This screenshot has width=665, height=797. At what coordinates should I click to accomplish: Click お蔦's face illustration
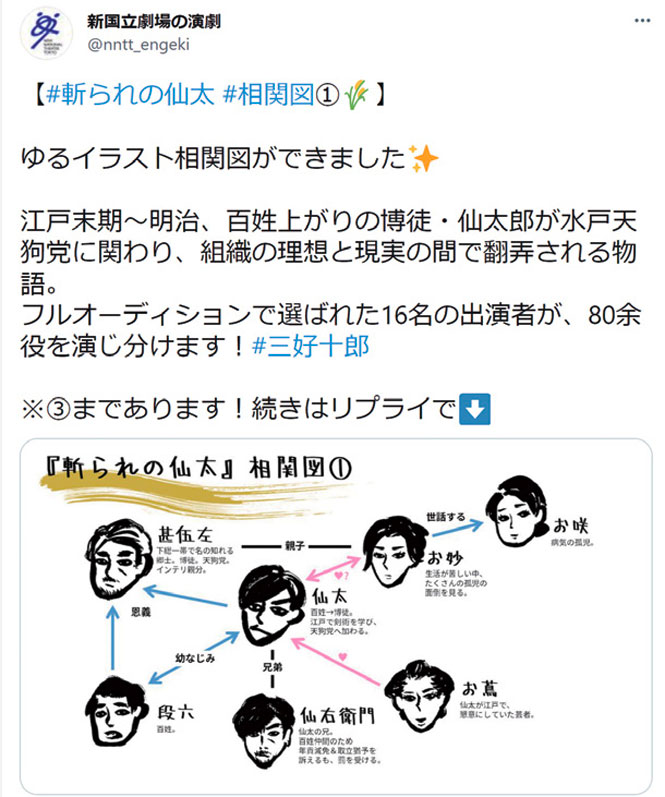[419, 697]
